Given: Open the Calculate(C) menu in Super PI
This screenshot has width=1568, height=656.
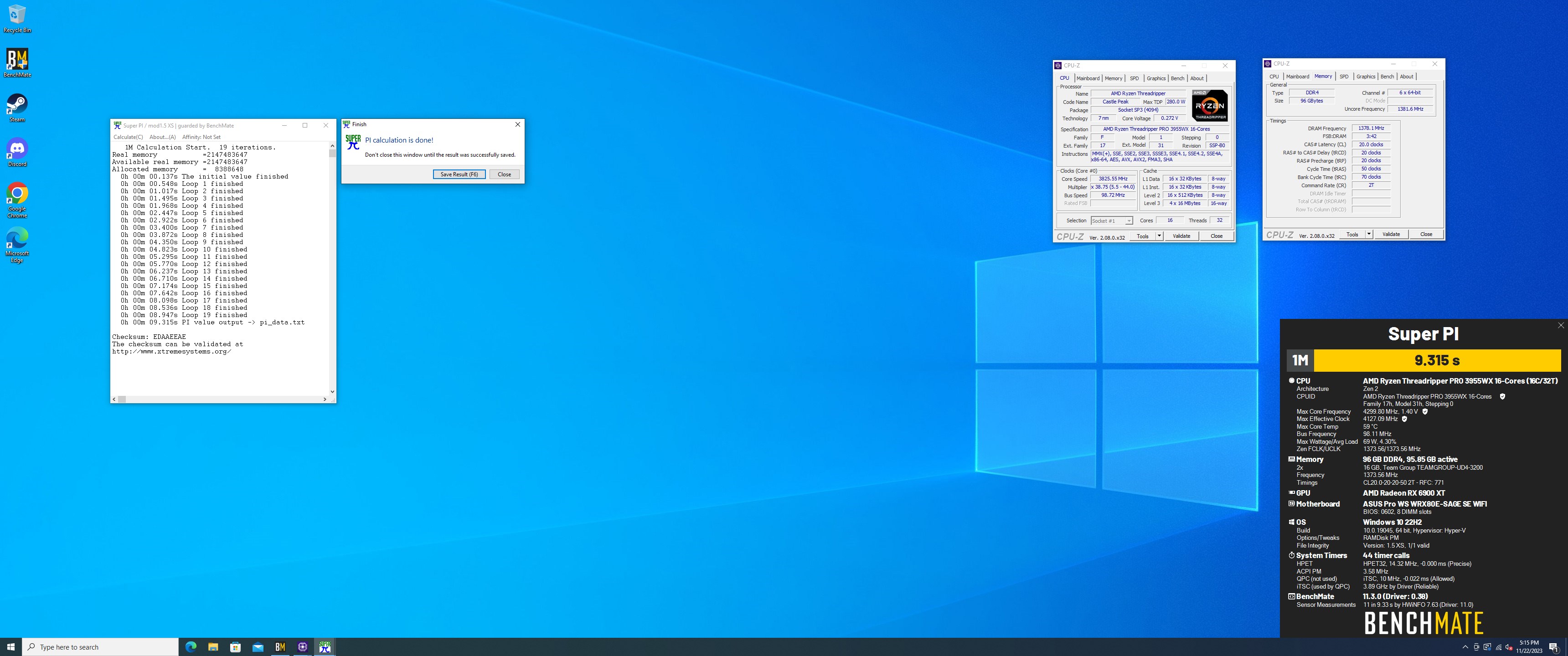Looking at the screenshot, I should pyautogui.click(x=128, y=137).
